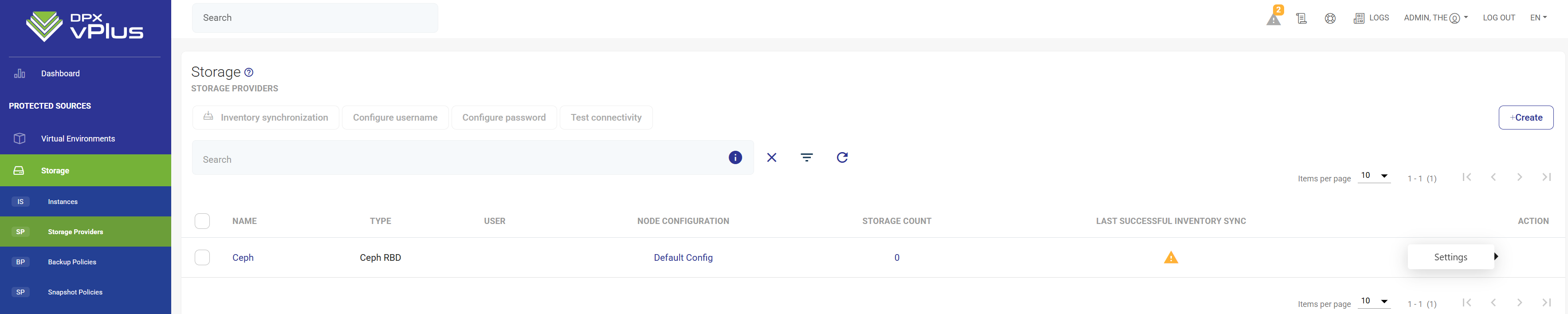This screenshot has width=1568, height=314.
Task: Click the Create button
Action: pyautogui.click(x=1525, y=118)
